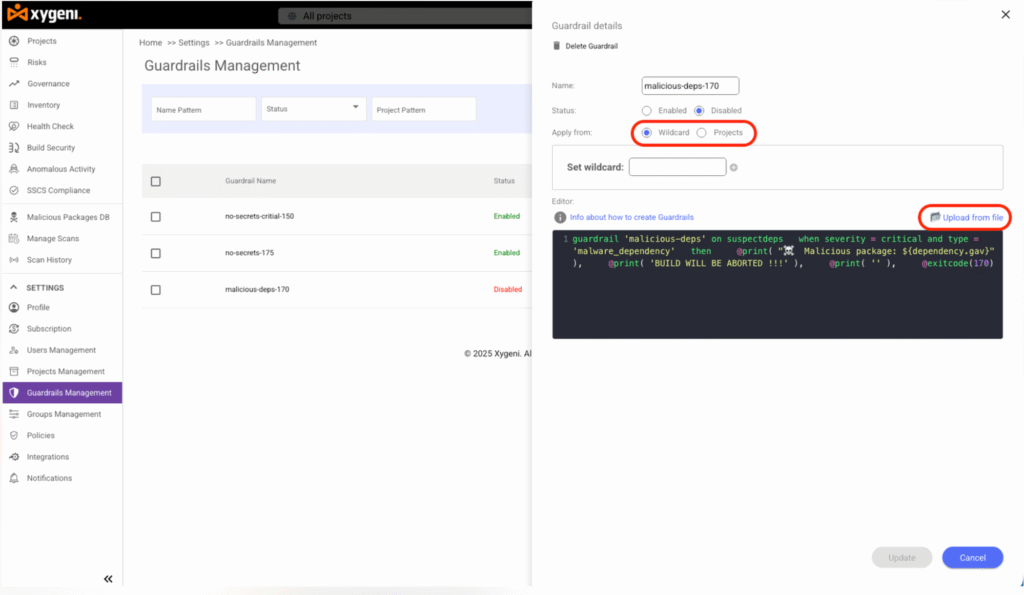
Task: Click the Notifications bell icon
Action: 14,478
